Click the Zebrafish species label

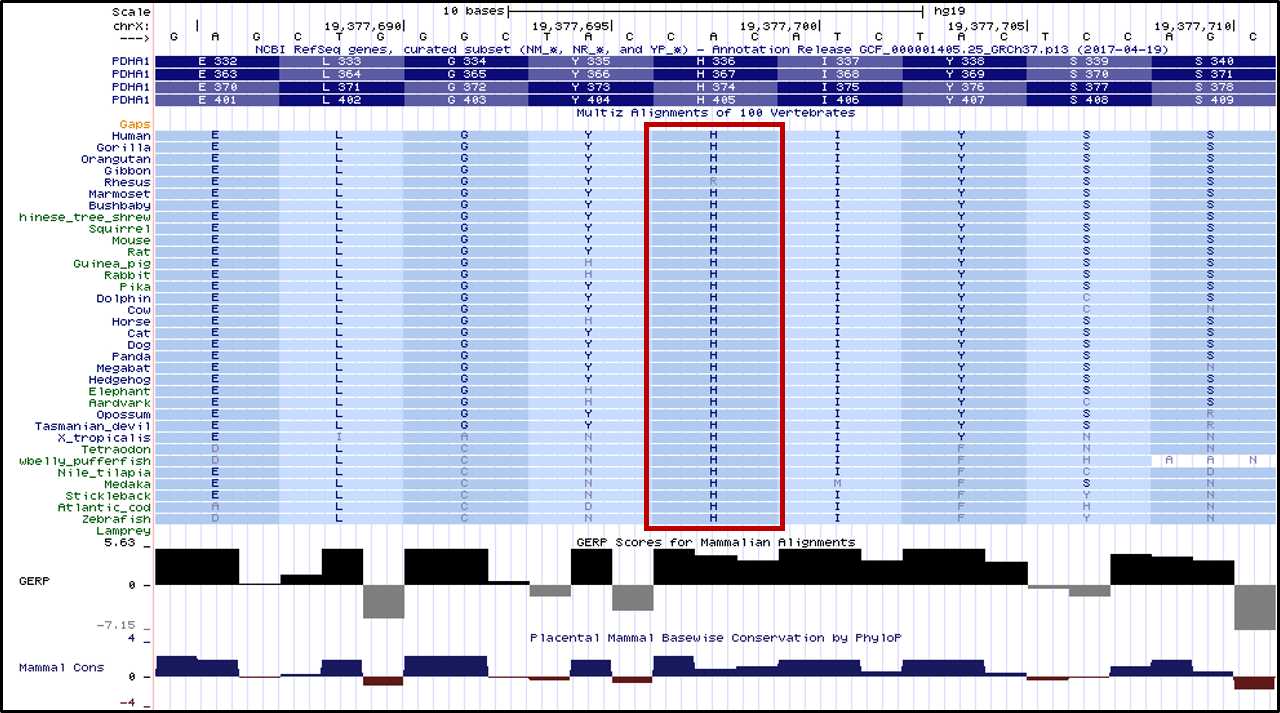tap(116, 520)
